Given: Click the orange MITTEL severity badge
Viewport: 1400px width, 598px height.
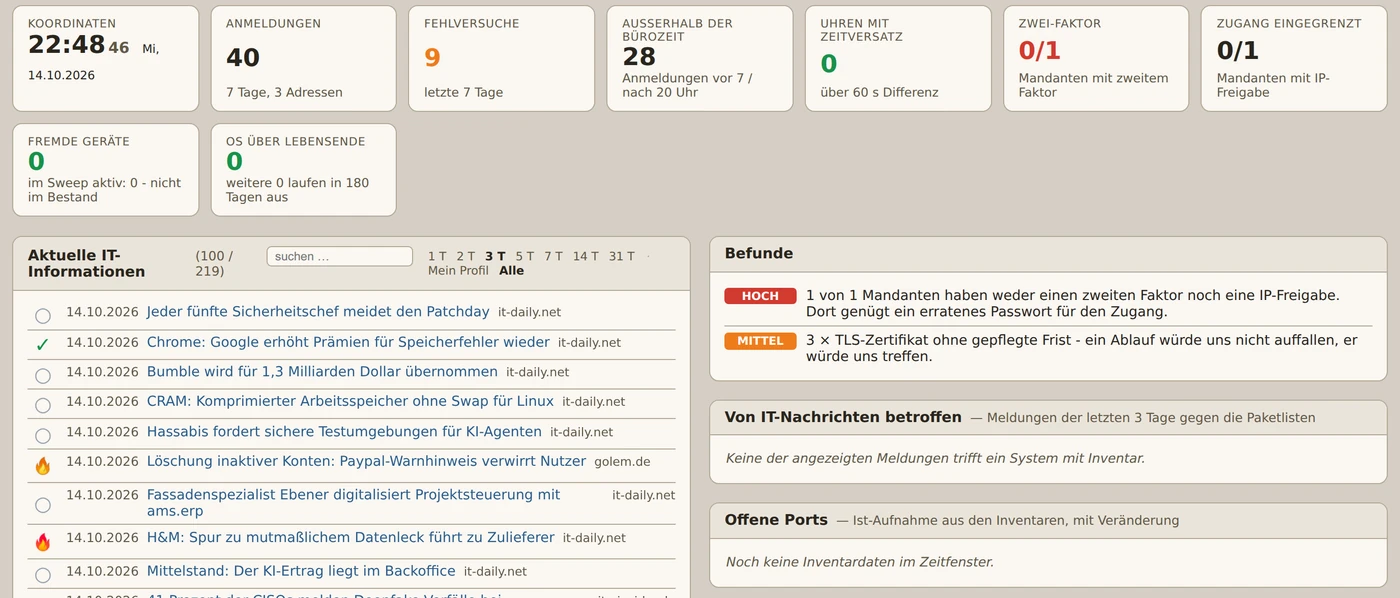Looking at the screenshot, I should pos(760,341).
